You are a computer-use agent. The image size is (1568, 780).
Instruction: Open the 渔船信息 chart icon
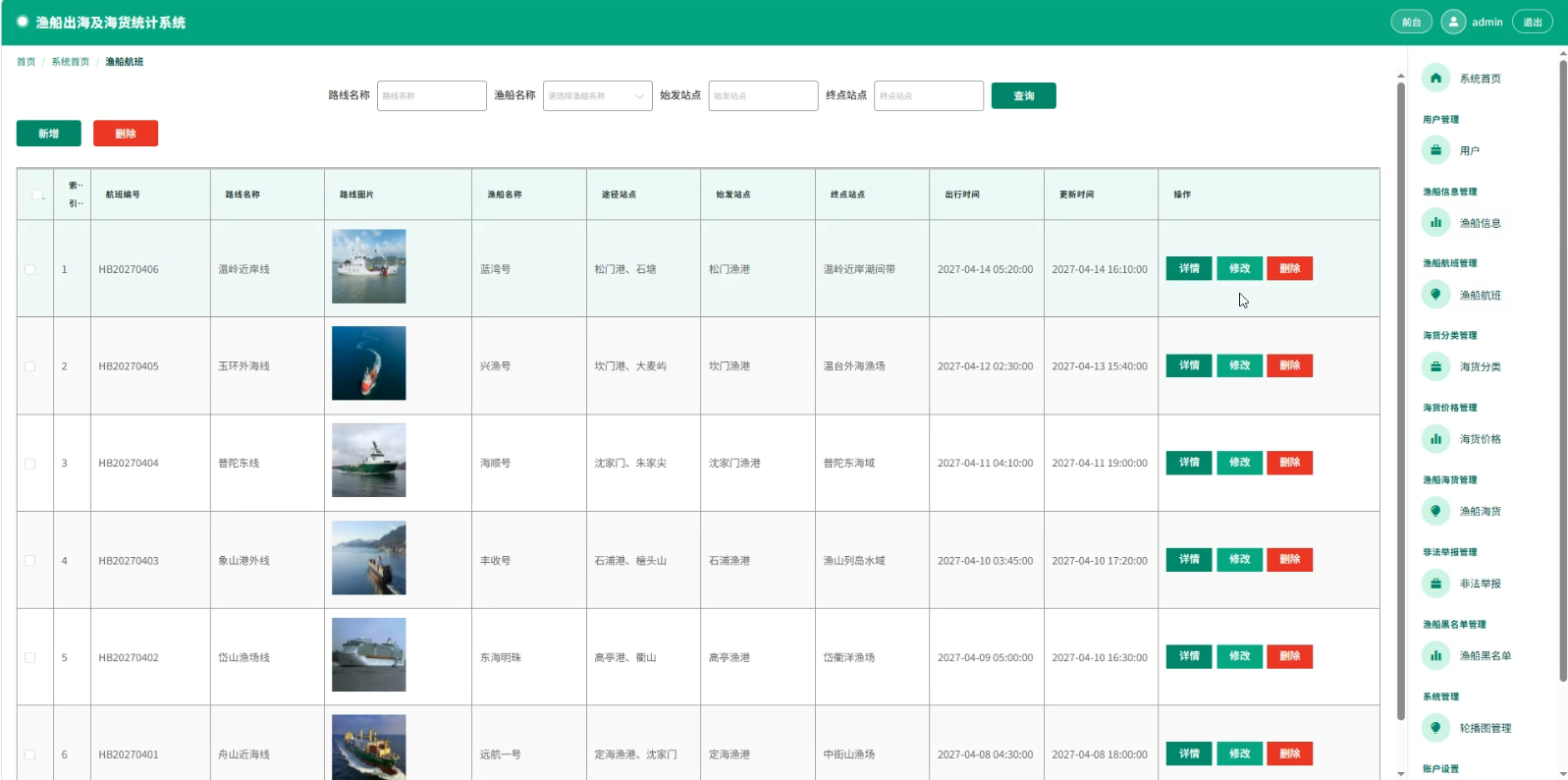1435,222
